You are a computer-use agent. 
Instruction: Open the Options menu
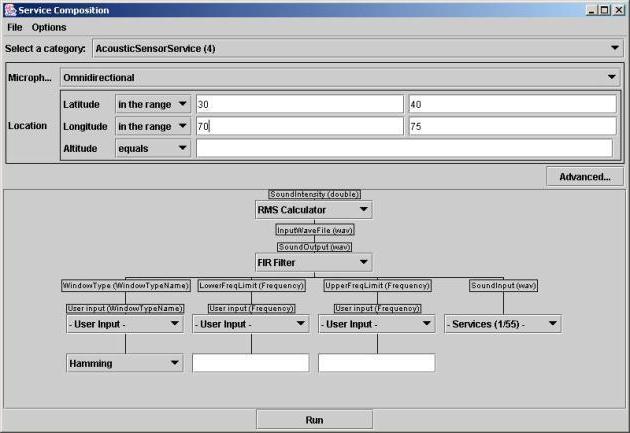49,27
